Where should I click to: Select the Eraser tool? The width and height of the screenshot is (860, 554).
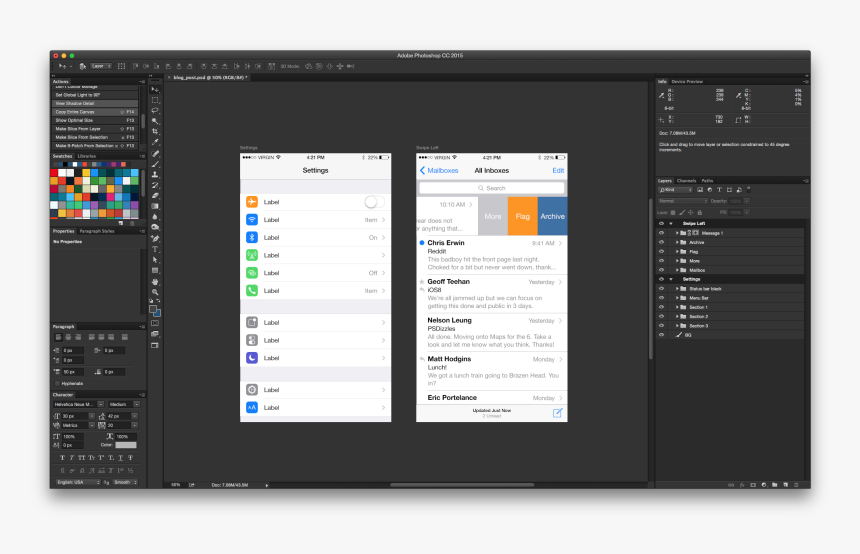(155, 196)
